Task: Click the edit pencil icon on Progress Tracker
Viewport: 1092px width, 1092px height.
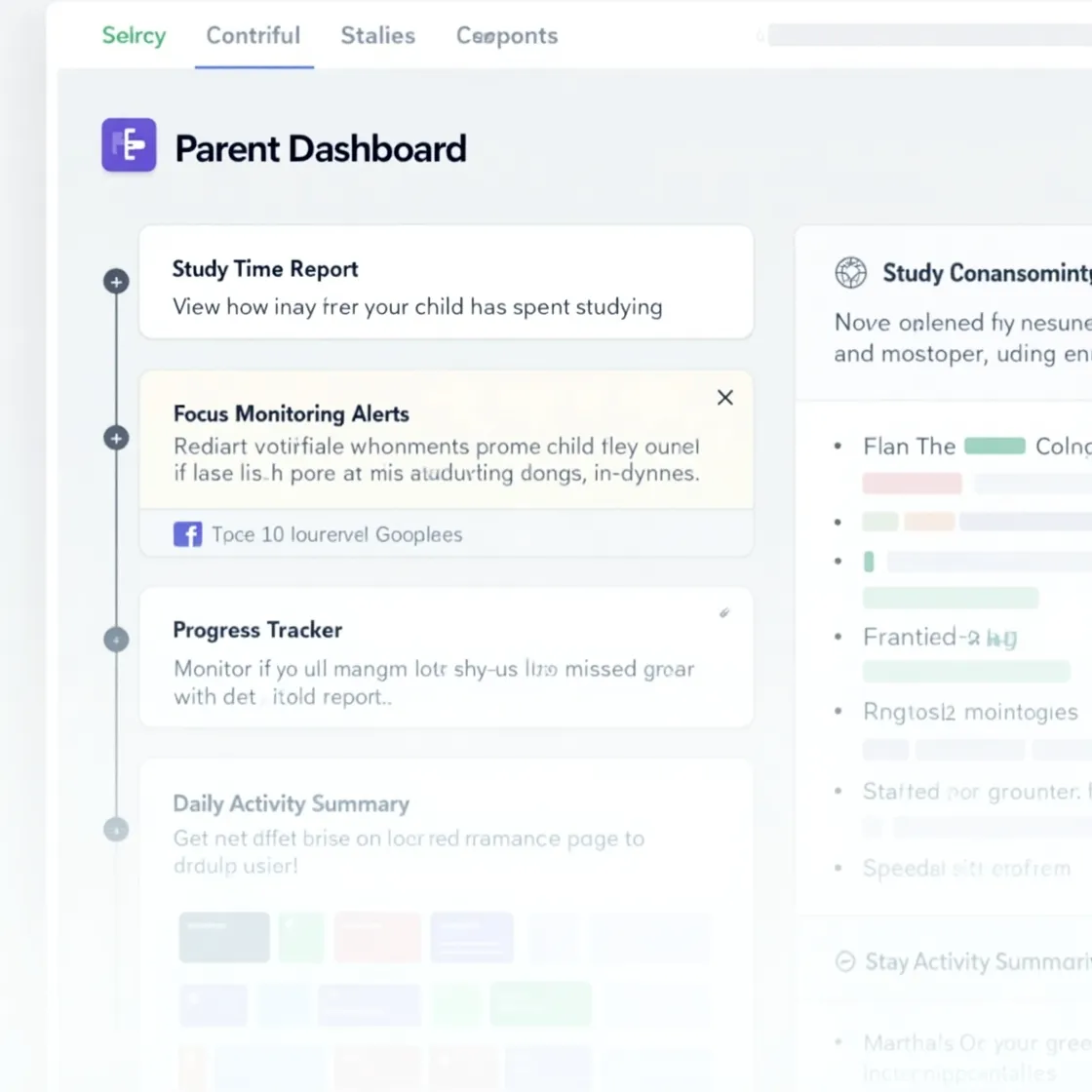Action: tap(724, 613)
